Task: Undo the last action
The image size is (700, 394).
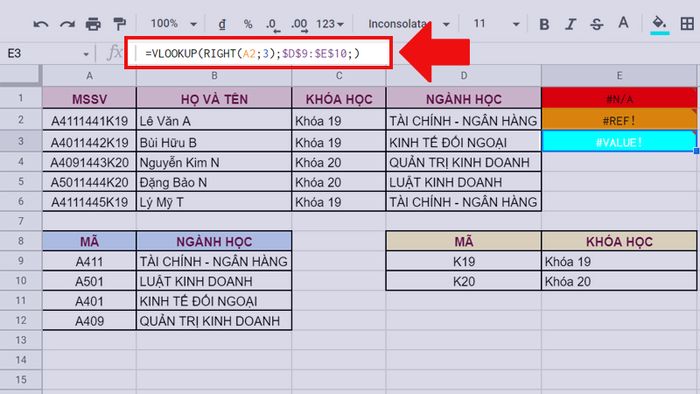Action: (41, 24)
